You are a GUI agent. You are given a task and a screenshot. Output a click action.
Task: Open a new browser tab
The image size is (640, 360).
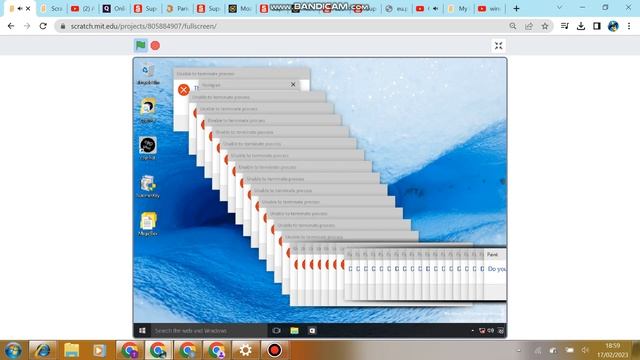click(516, 9)
